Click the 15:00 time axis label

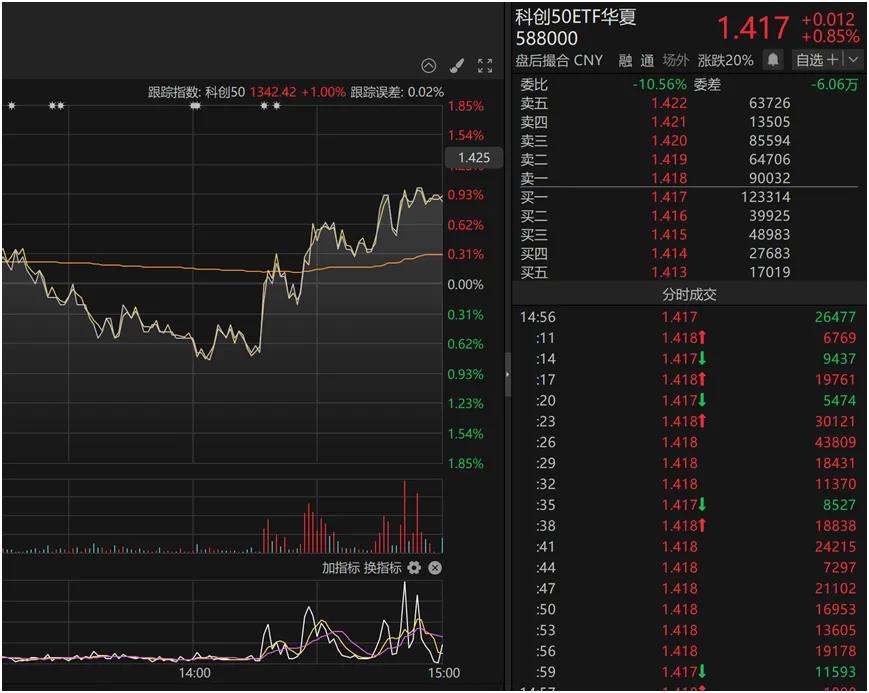[x=444, y=673]
